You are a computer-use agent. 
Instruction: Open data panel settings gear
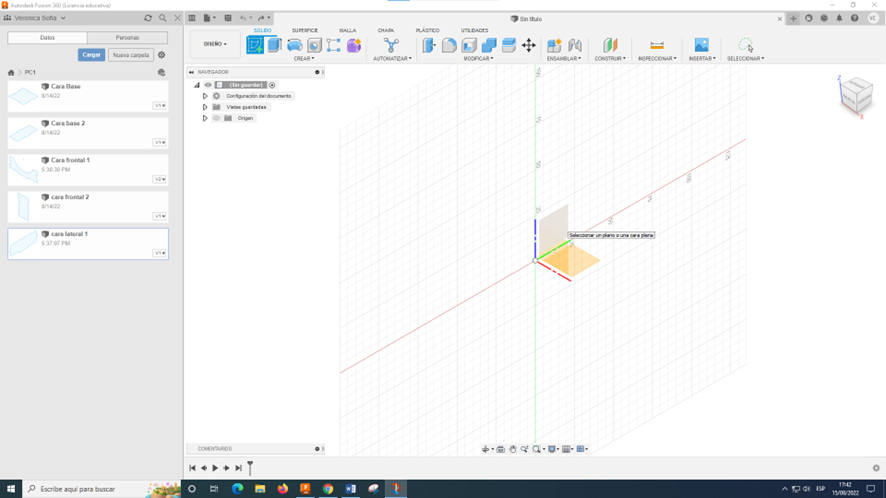[x=162, y=55]
